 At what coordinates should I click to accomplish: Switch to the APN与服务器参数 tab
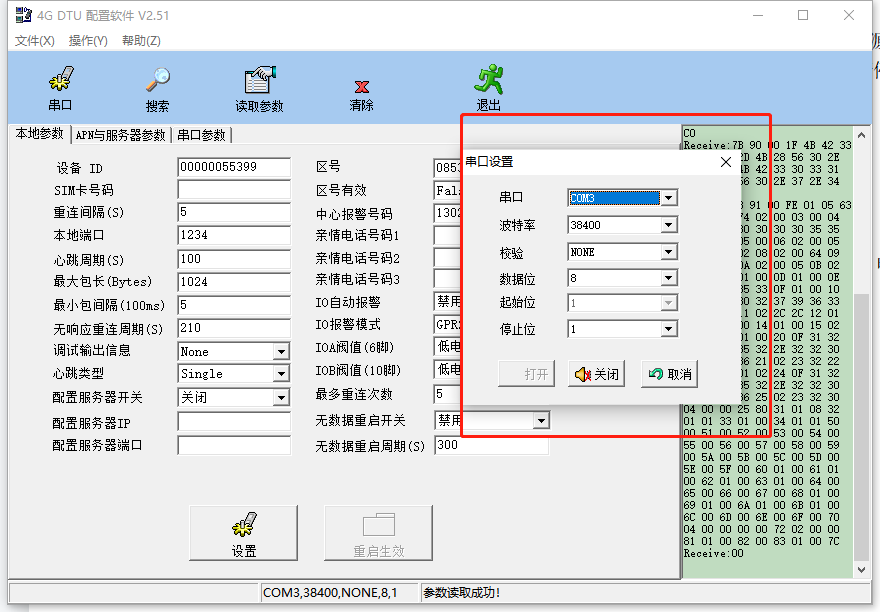(120, 135)
